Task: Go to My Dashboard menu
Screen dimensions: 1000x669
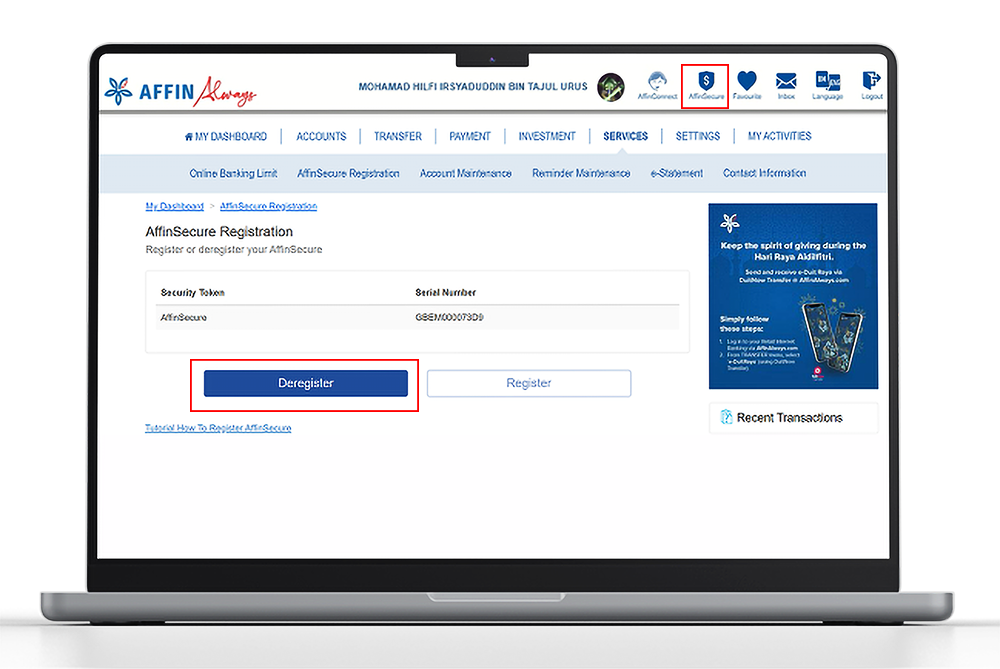Action: coord(226,136)
